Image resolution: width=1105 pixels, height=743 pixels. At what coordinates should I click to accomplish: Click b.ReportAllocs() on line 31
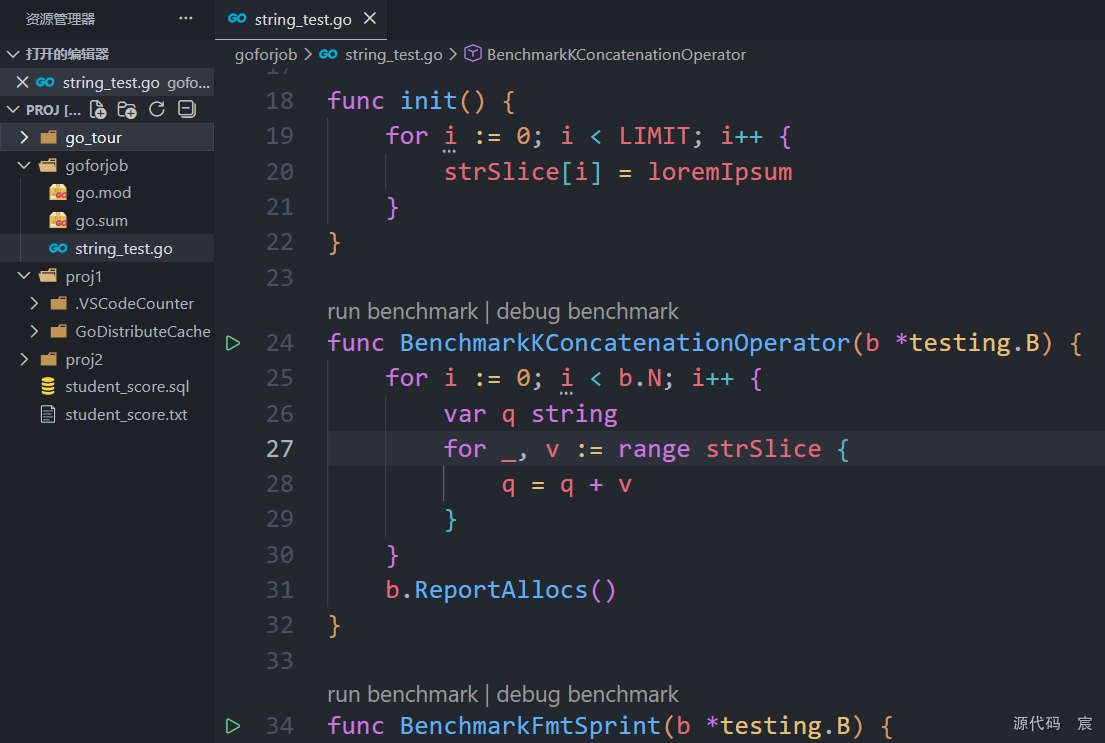click(501, 590)
